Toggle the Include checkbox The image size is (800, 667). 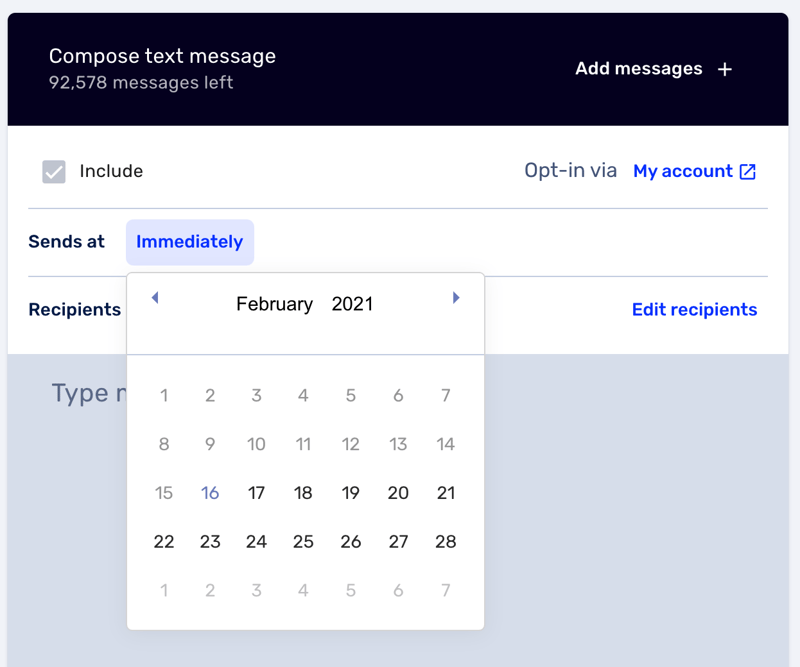[54, 171]
